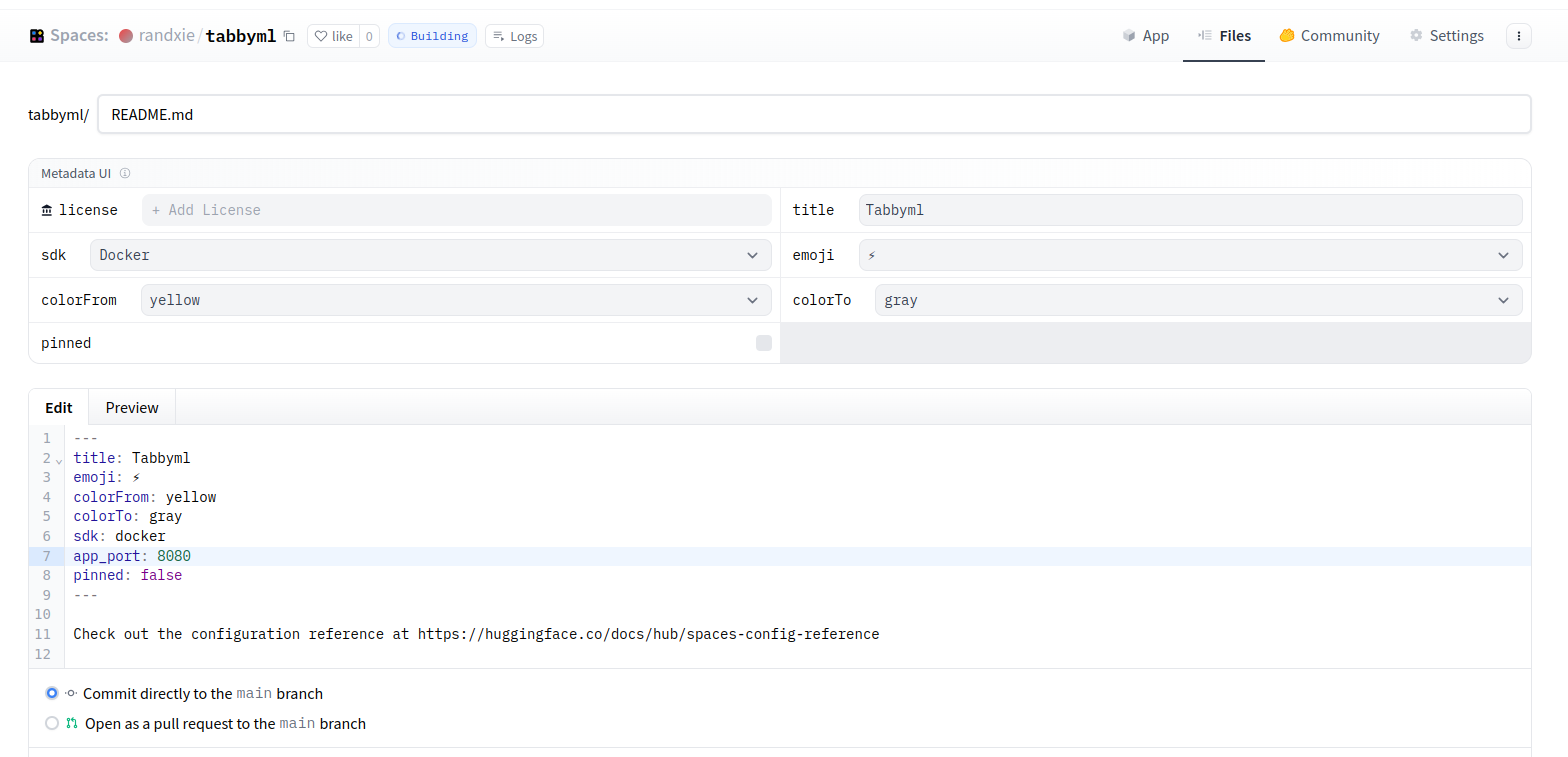
Task: Click the Hugging Face Spaces logo icon
Action: [37, 36]
